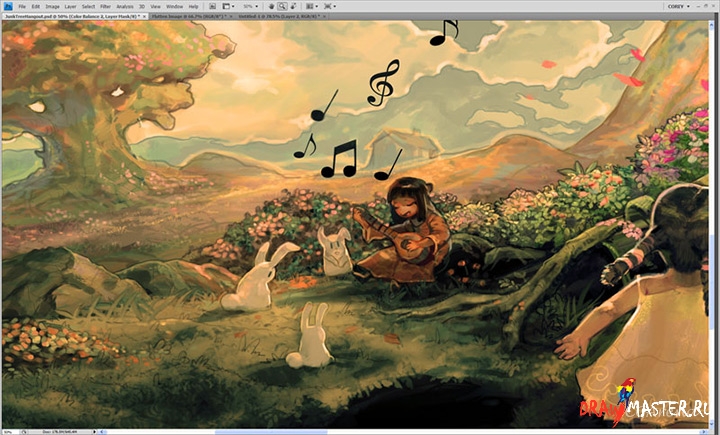
Task: Close the Untitled-1 tab
Action: pos(324,16)
